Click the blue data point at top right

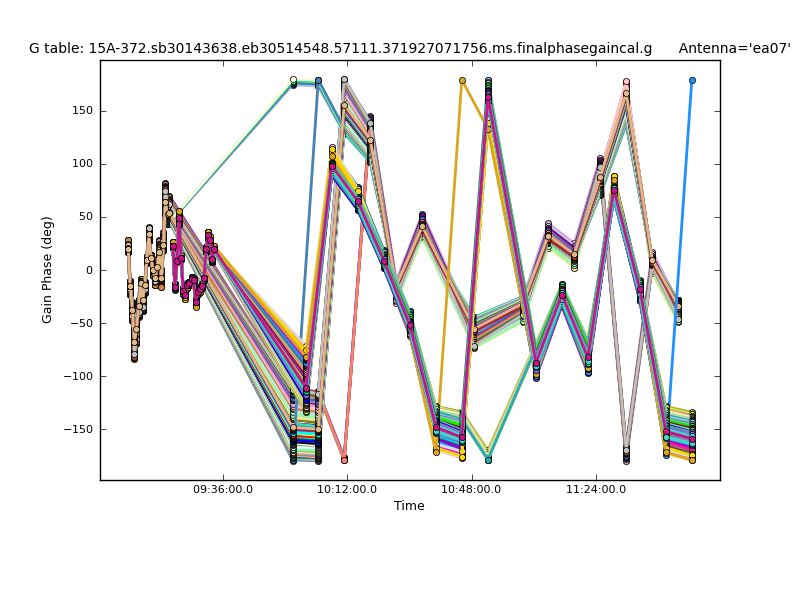click(x=692, y=80)
